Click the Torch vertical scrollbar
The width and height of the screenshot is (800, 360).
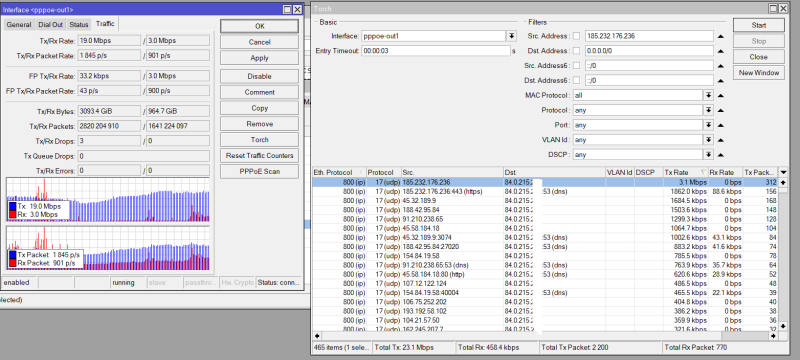(x=784, y=254)
